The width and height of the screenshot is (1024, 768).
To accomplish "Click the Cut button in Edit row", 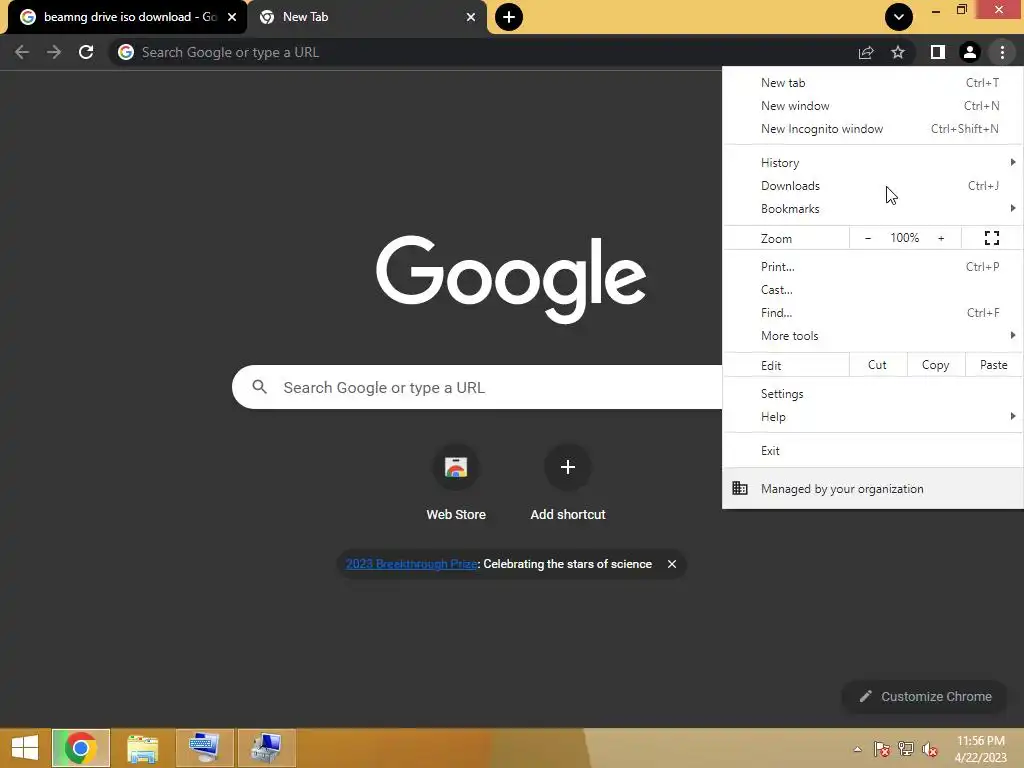I will tap(877, 365).
